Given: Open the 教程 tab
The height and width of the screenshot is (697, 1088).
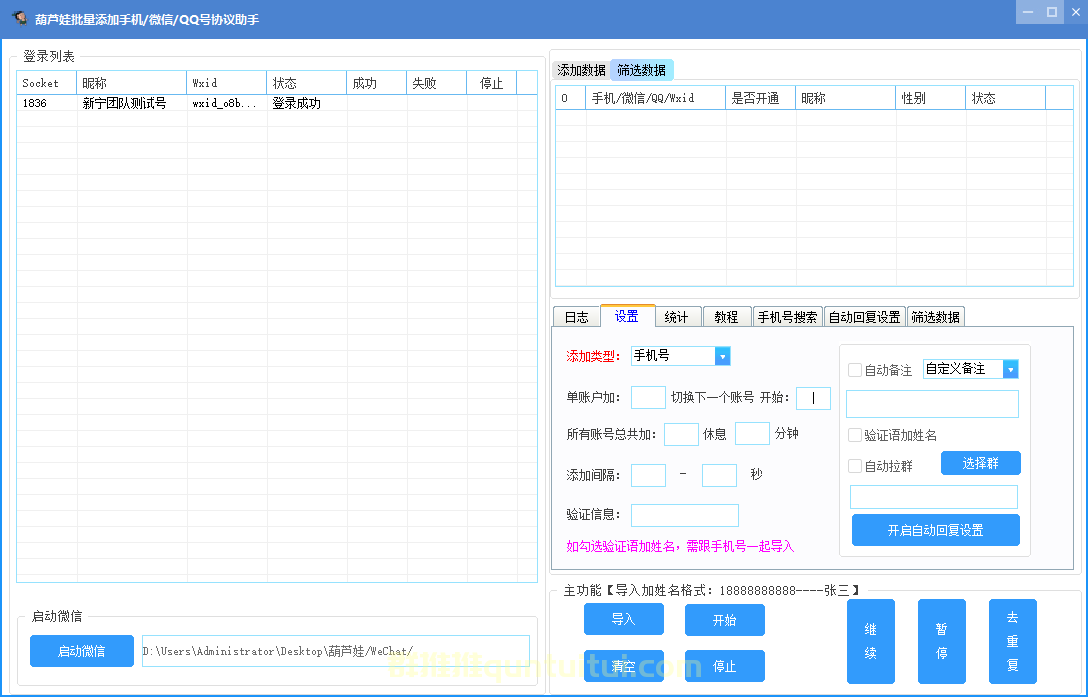Looking at the screenshot, I should click(726, 317).
